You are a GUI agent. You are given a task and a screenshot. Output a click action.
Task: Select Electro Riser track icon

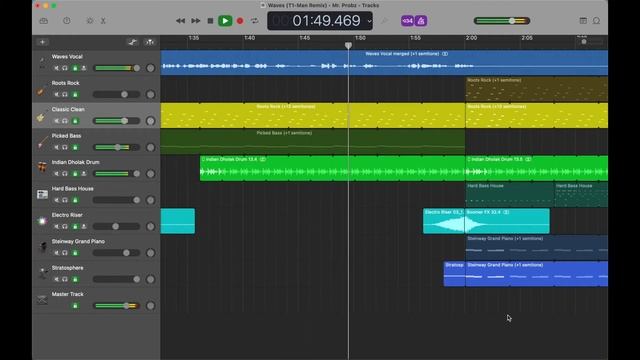coord(42,221)
